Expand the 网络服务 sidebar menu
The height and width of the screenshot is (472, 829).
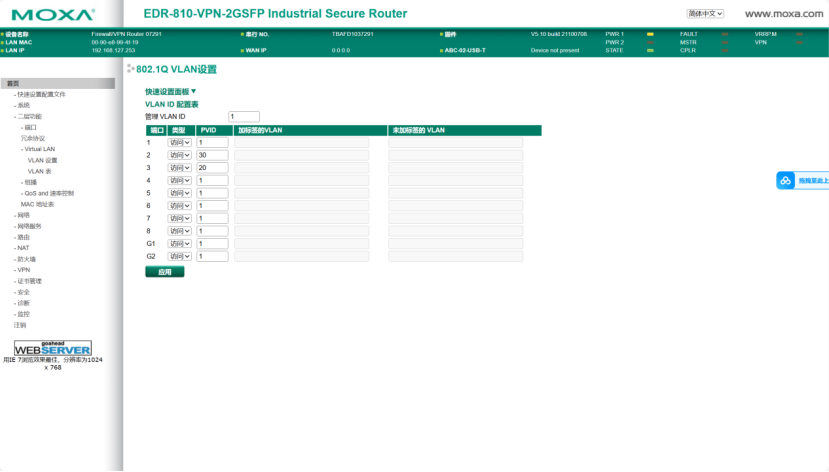[x=29, y=226]
